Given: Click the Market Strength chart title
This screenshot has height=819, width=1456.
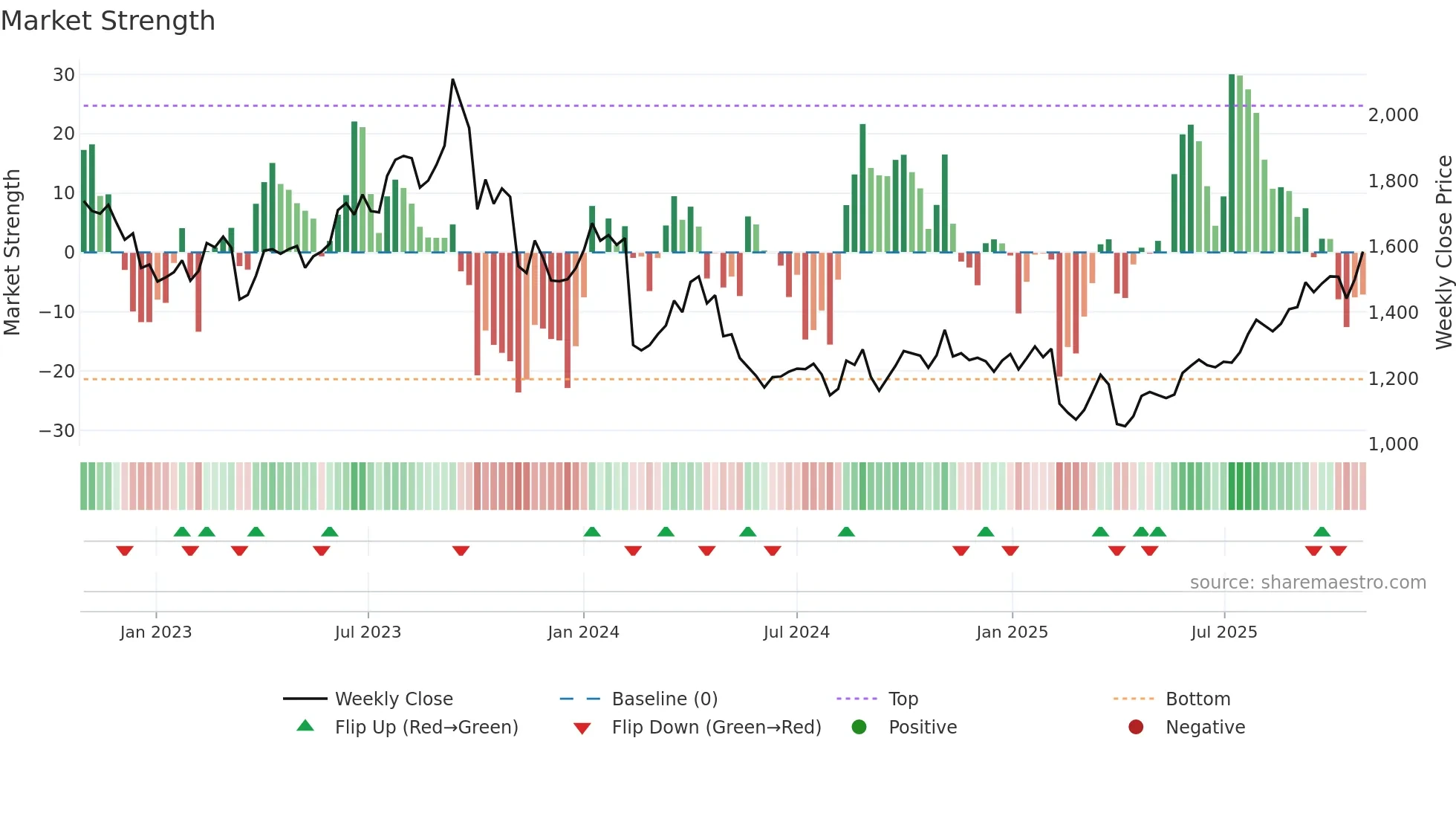Looking at the screenshot, I should click(x=108, y=21).
